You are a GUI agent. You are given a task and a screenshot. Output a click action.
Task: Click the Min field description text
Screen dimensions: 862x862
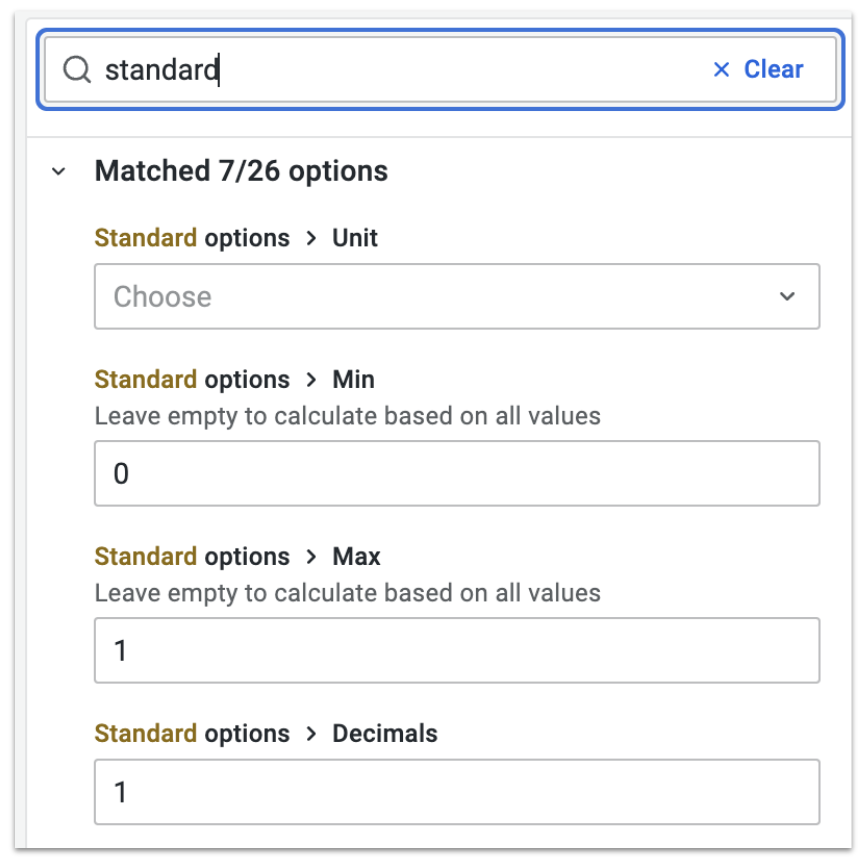347,416
